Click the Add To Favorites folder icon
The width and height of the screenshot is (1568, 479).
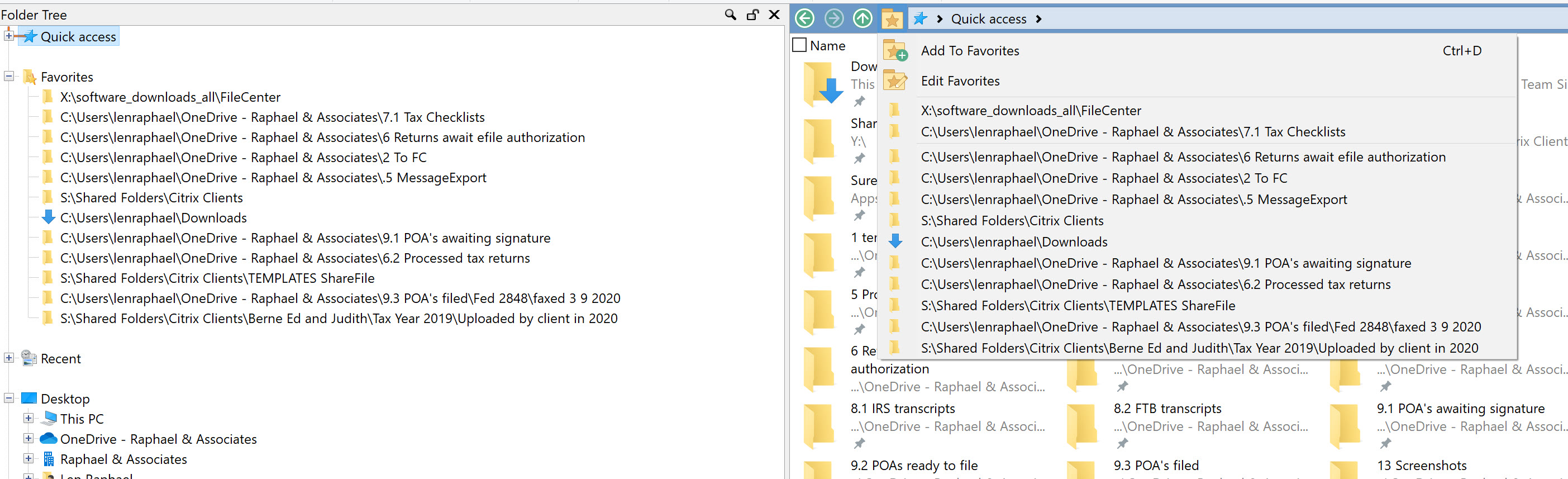[x=895, y=50]
